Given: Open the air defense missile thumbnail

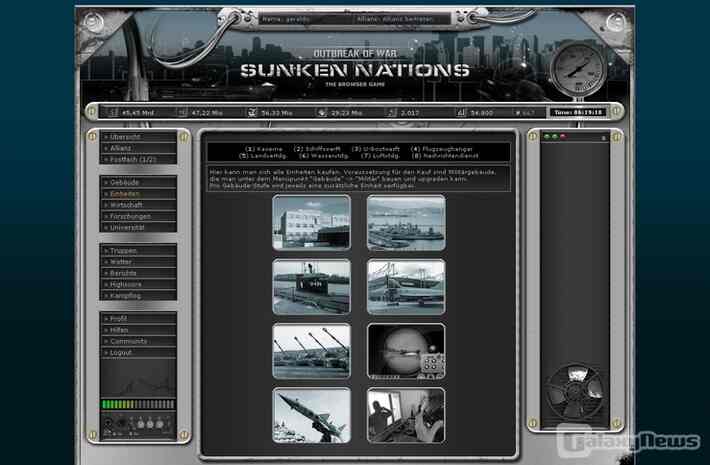Looking at the screenshot, I should point(312,416).
